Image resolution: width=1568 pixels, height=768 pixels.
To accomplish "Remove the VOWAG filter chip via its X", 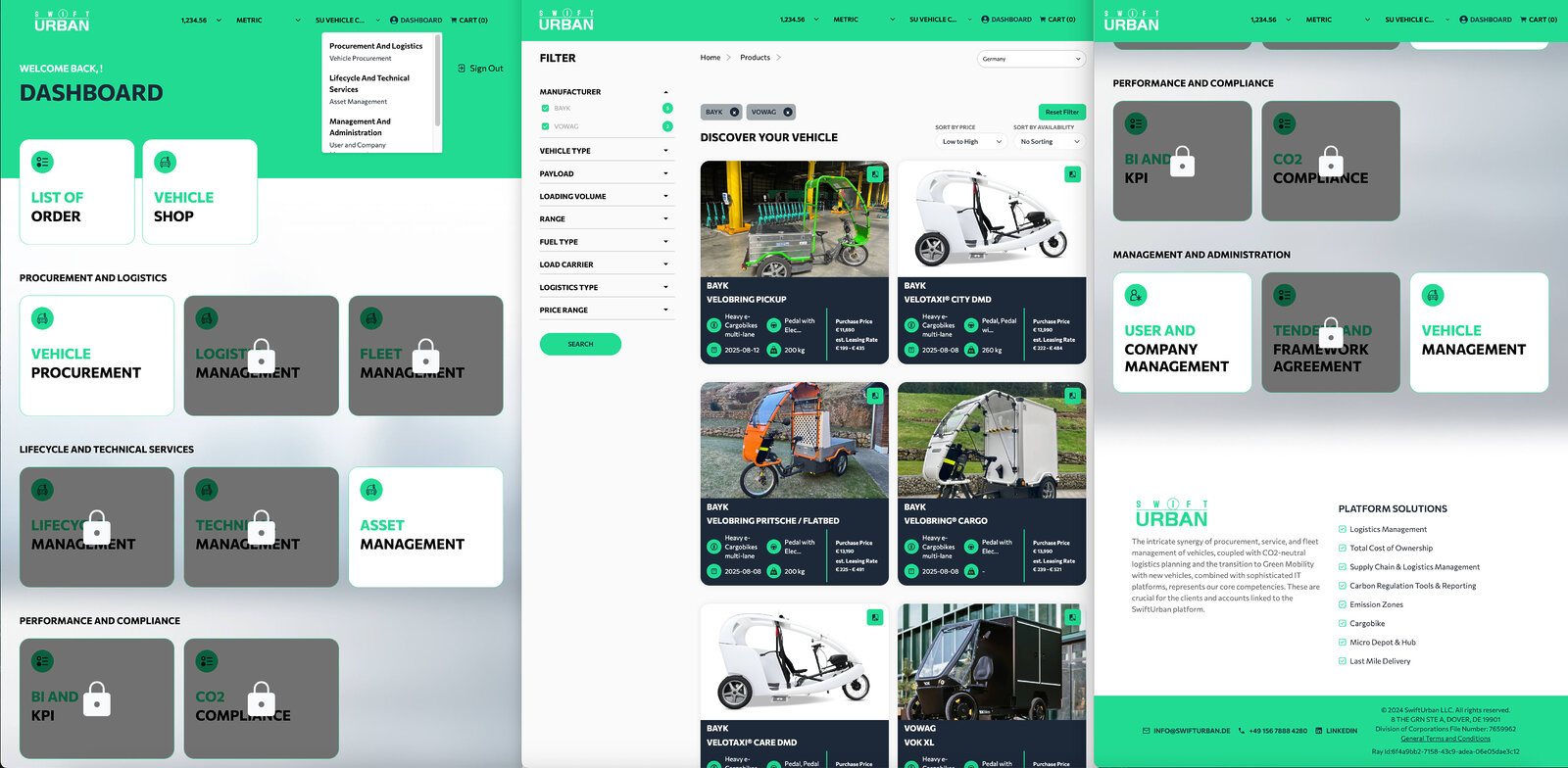I will (x=788, y=113).
